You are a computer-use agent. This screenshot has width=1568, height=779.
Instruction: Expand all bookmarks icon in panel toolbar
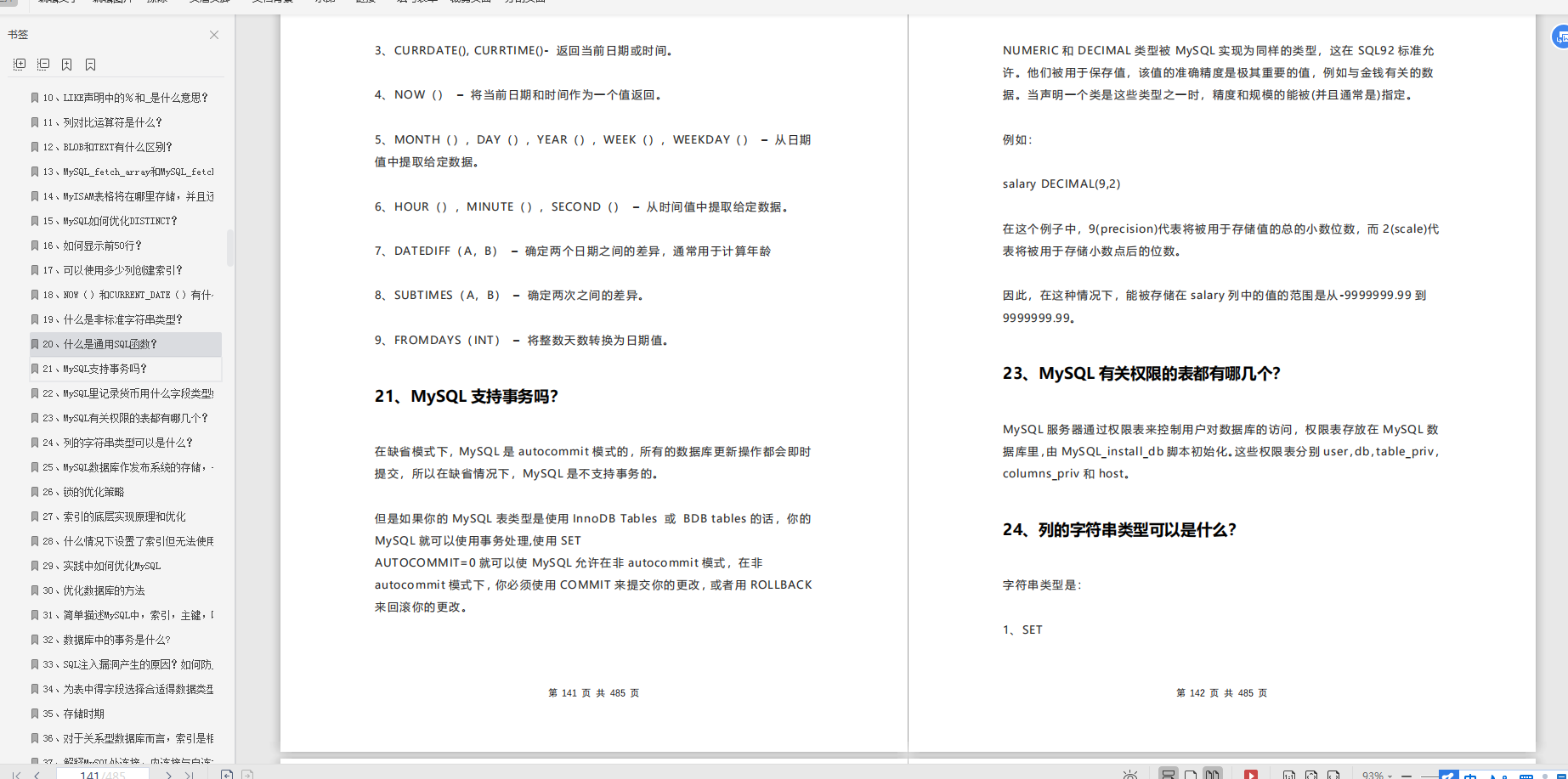click(20, 65)
